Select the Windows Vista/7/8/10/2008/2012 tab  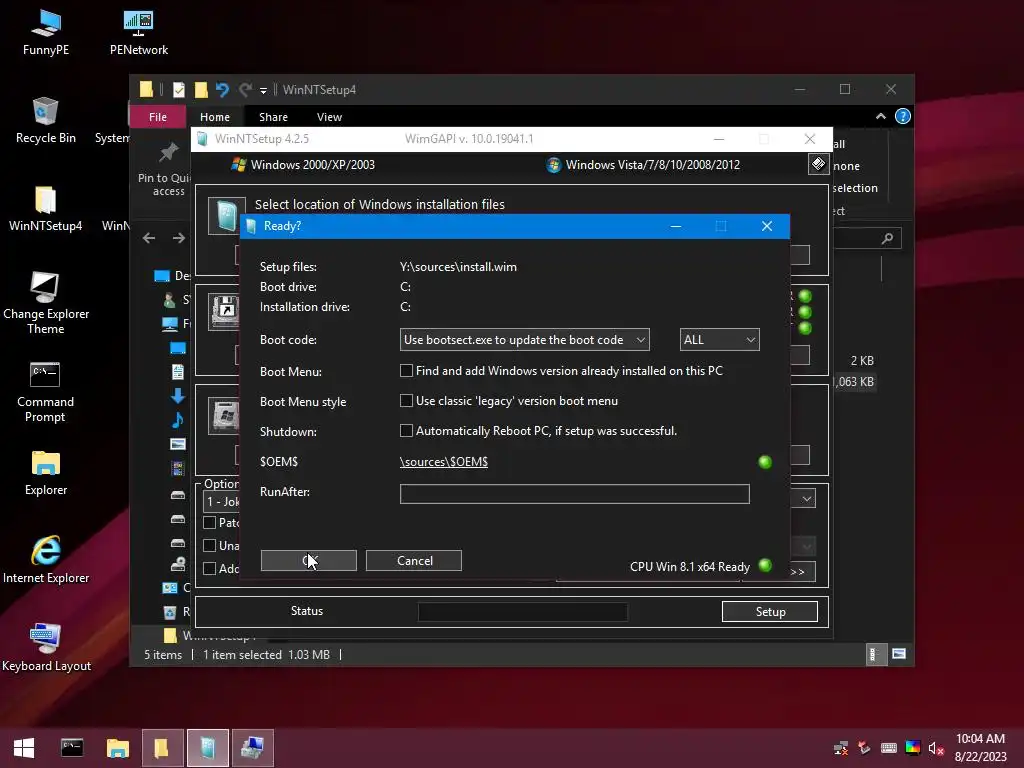click(643, 165)
